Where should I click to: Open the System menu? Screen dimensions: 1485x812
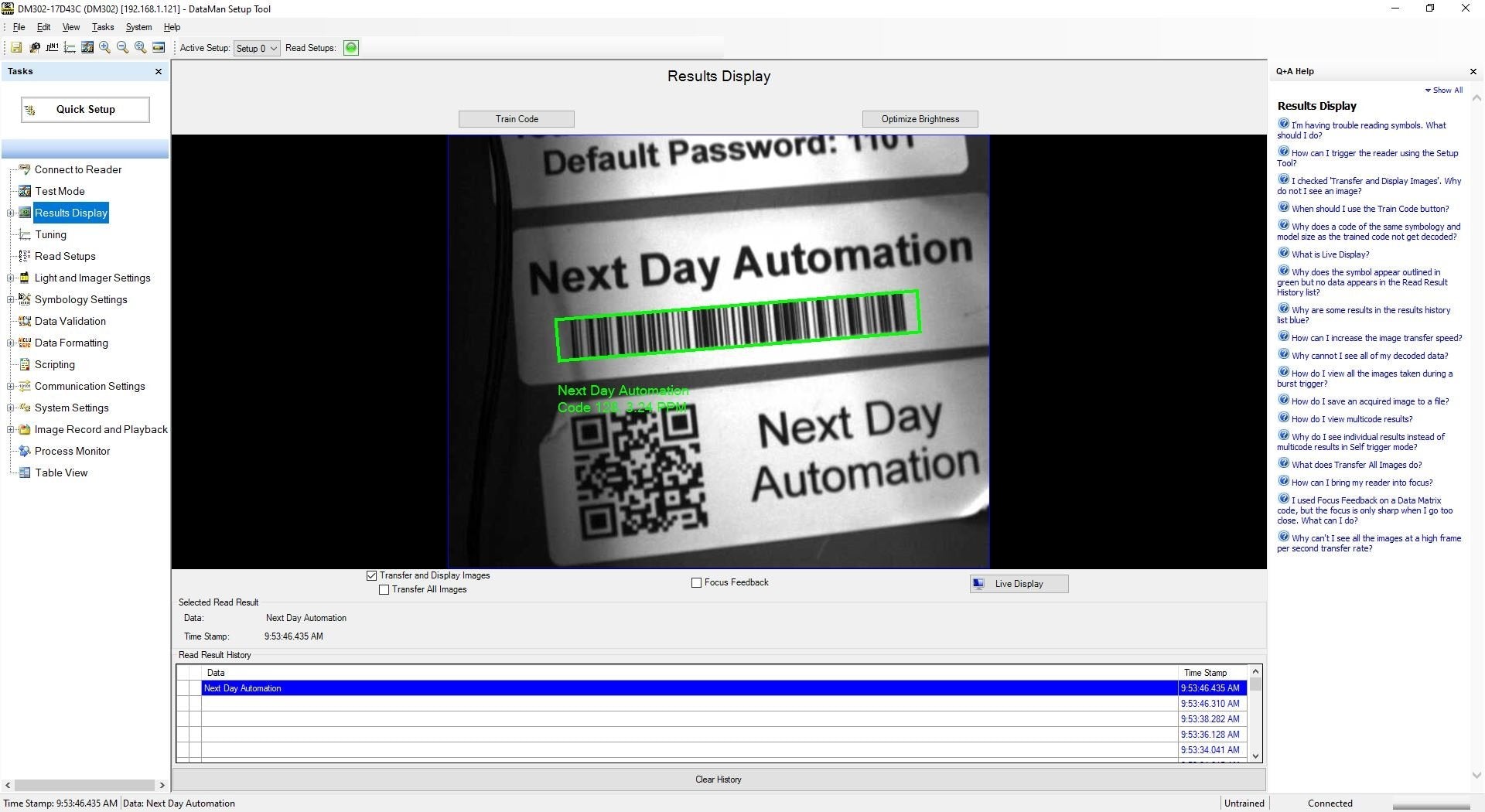tap(138, 27)
